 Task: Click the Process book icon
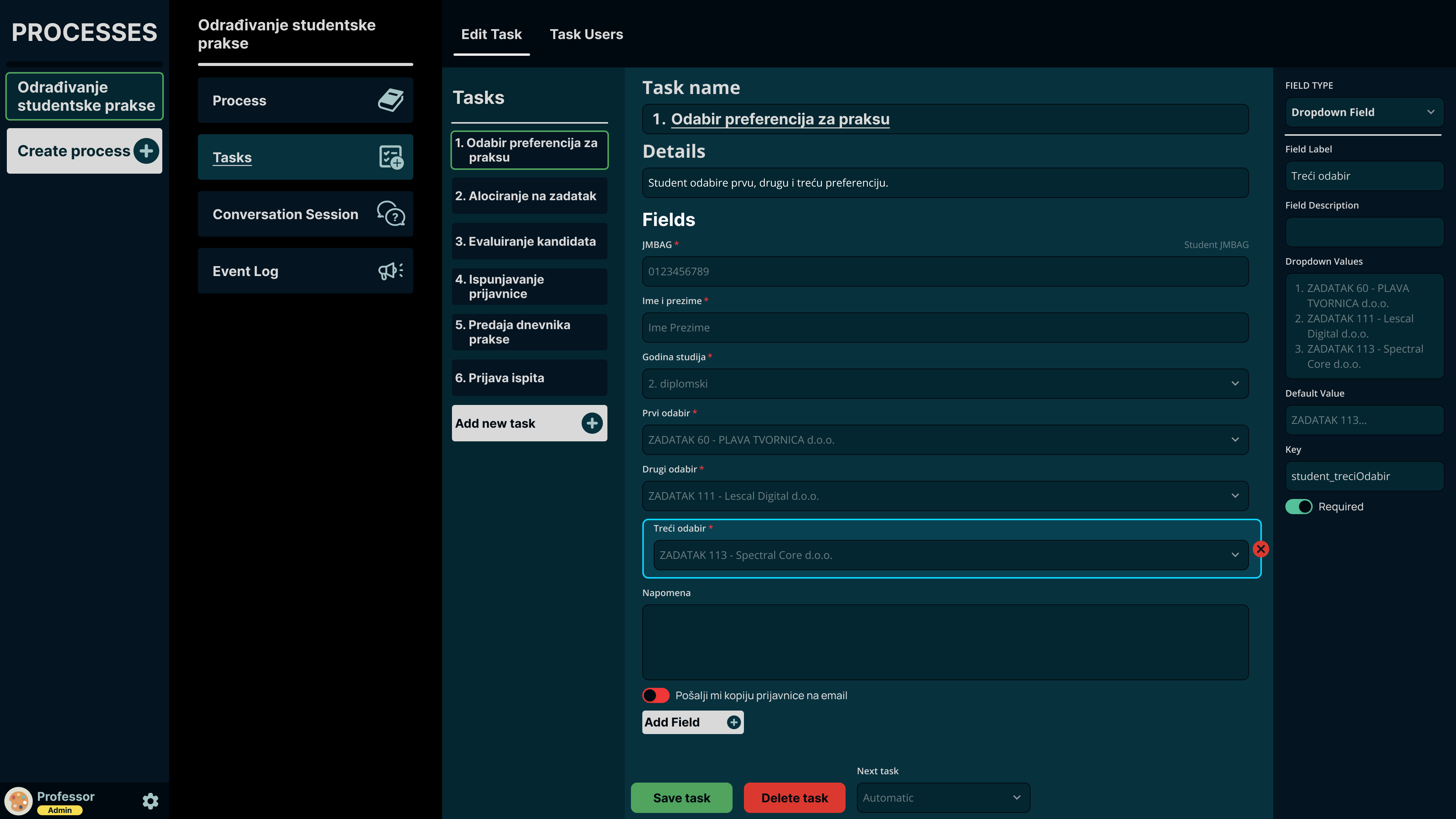click(391, 100)
